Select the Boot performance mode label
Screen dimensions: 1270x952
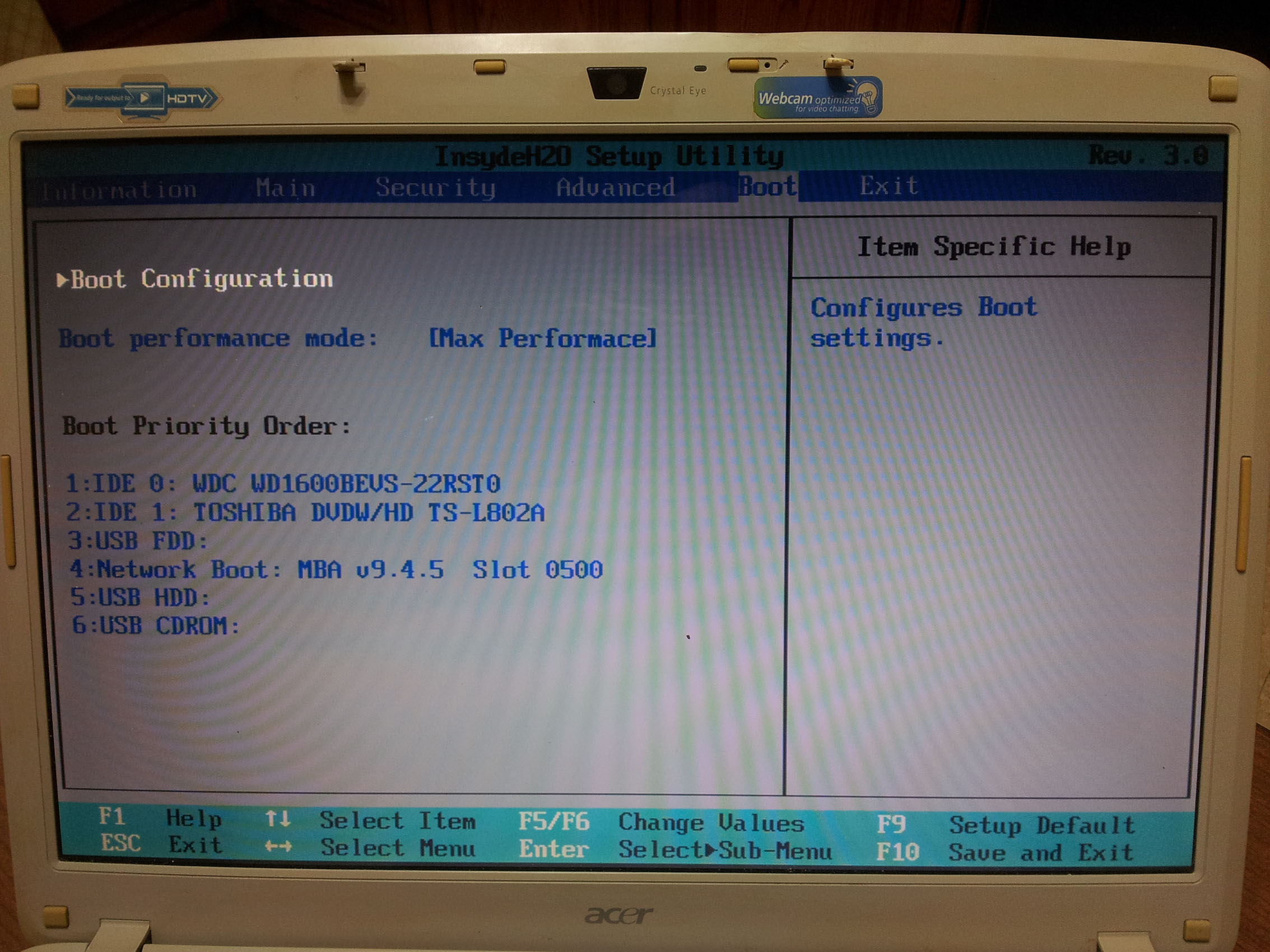click(x=218, y=338)
